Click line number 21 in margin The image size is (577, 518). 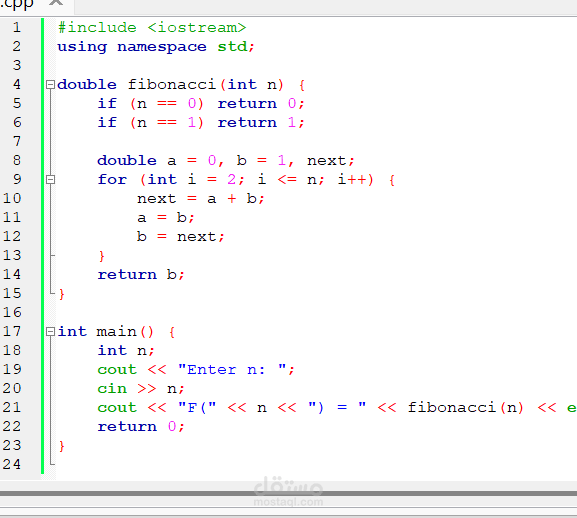[12, 407]
